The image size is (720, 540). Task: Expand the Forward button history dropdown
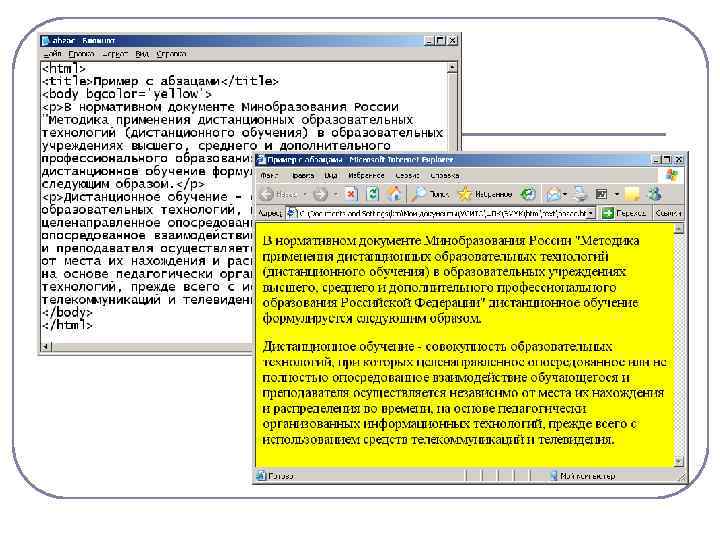tap(336, 195)
